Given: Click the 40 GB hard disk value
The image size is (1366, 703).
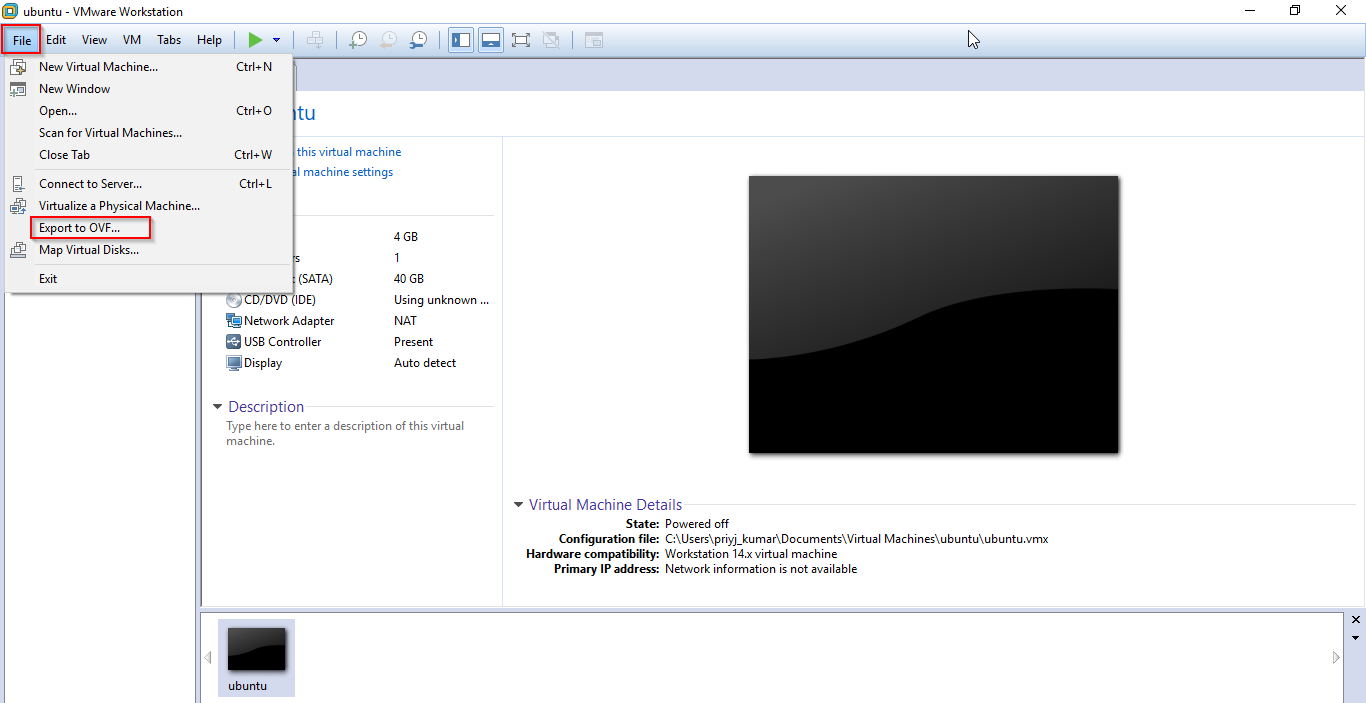Looking at the screenshot, I should coord(409,279).
